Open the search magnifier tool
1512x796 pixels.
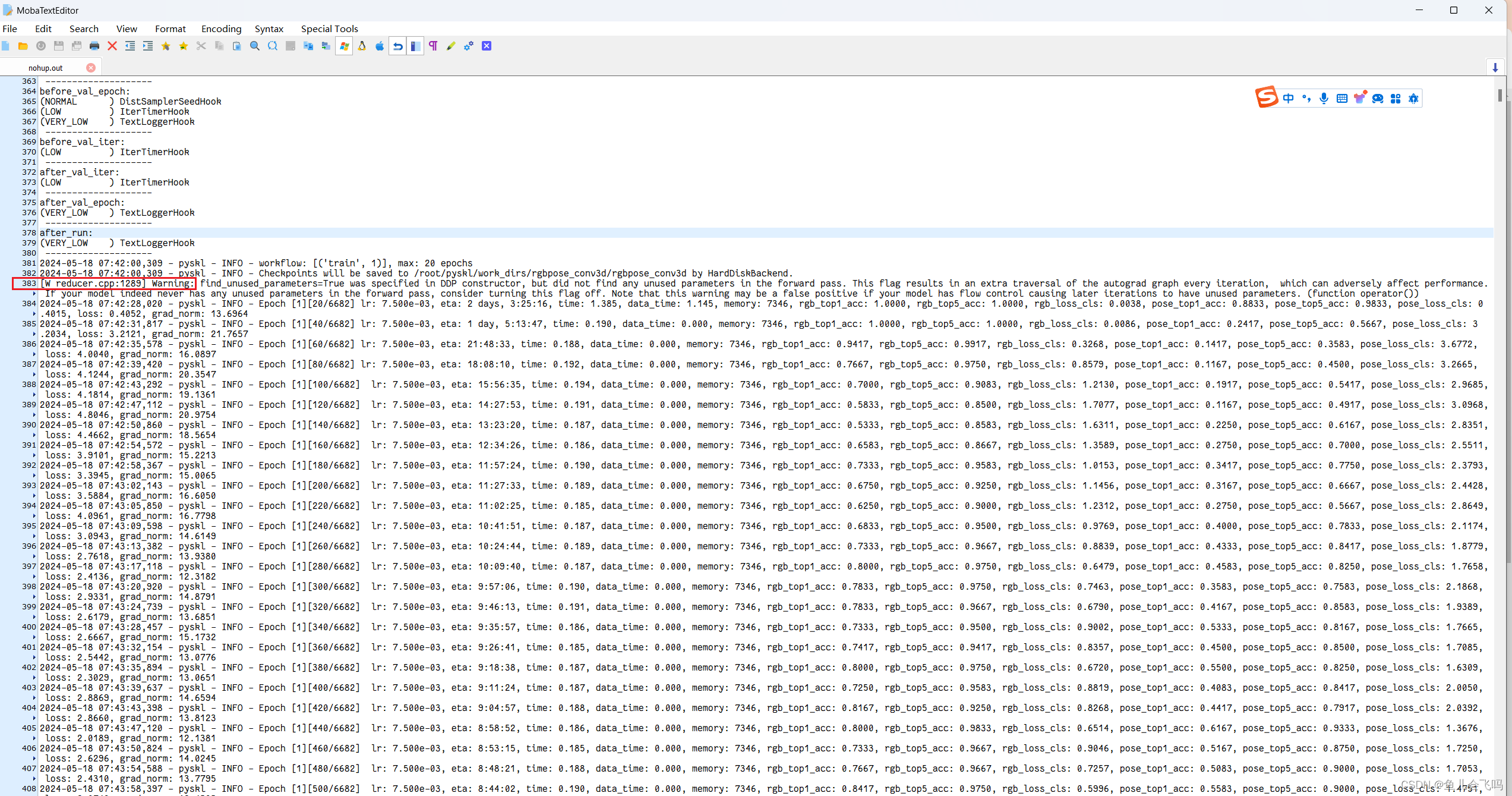click(x=254, y=46)
